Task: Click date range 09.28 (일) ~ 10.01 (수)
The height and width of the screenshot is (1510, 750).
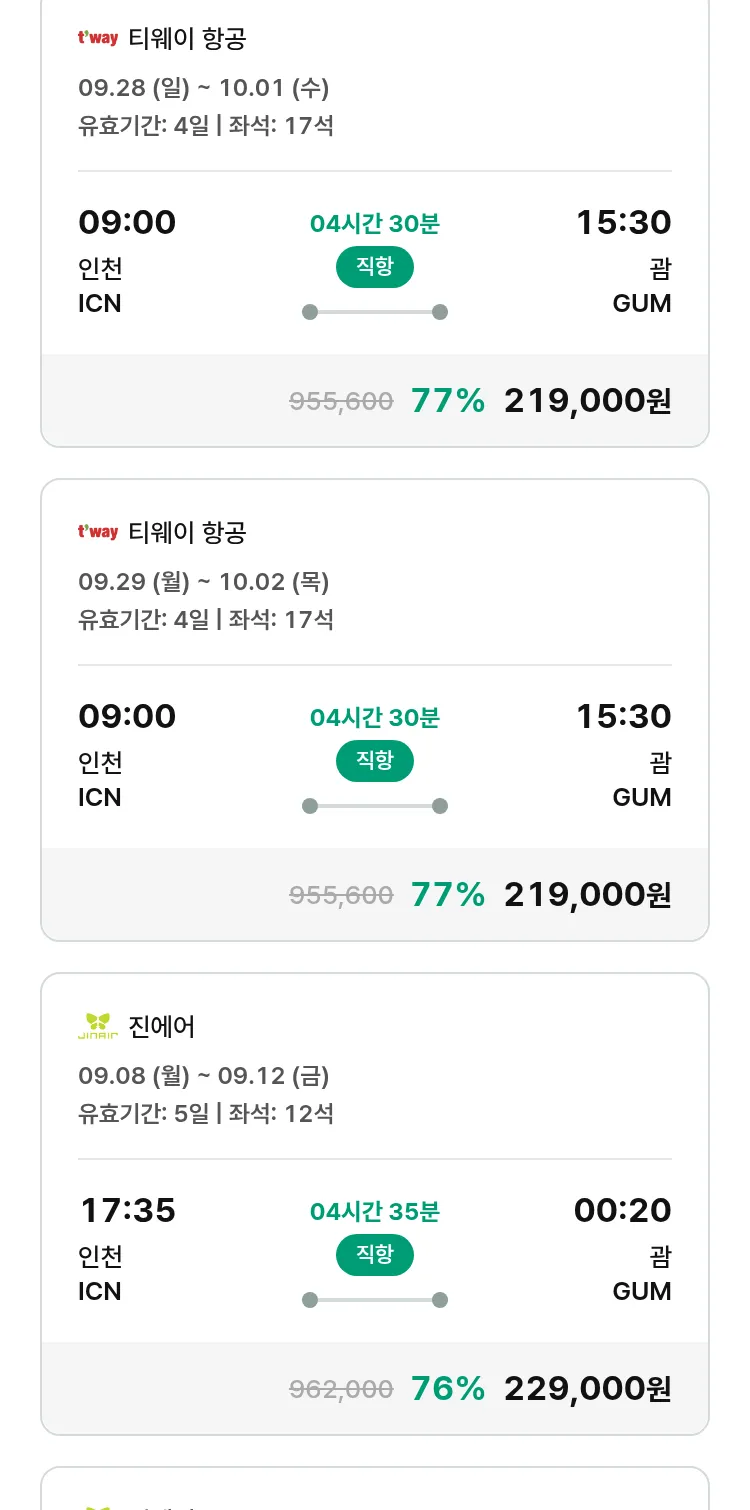Action: click(x=204, y=88)
